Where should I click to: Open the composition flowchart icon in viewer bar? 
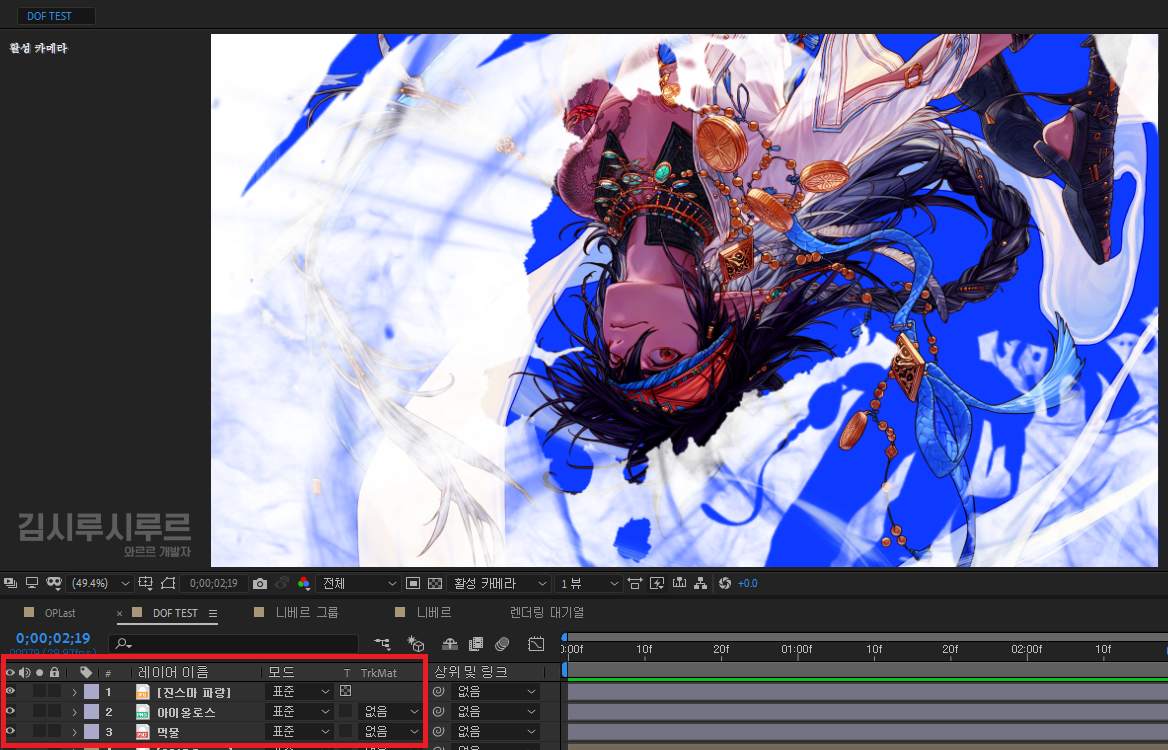pyautogui.click(x=701, y=583)
